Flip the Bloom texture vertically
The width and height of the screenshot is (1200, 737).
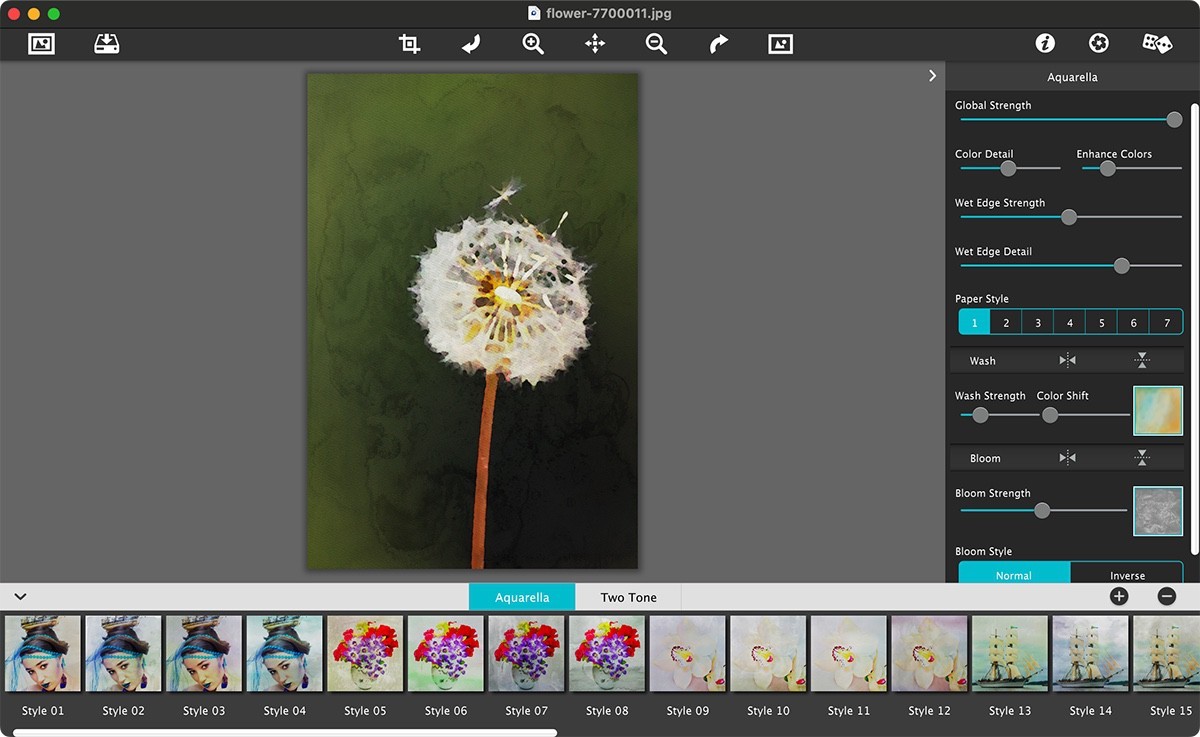point(1144,457)
